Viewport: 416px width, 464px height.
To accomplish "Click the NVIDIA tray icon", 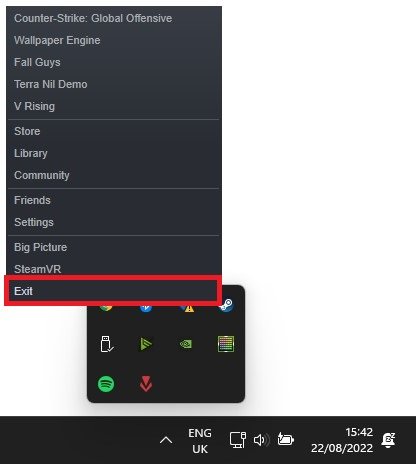I will point(186,344).
